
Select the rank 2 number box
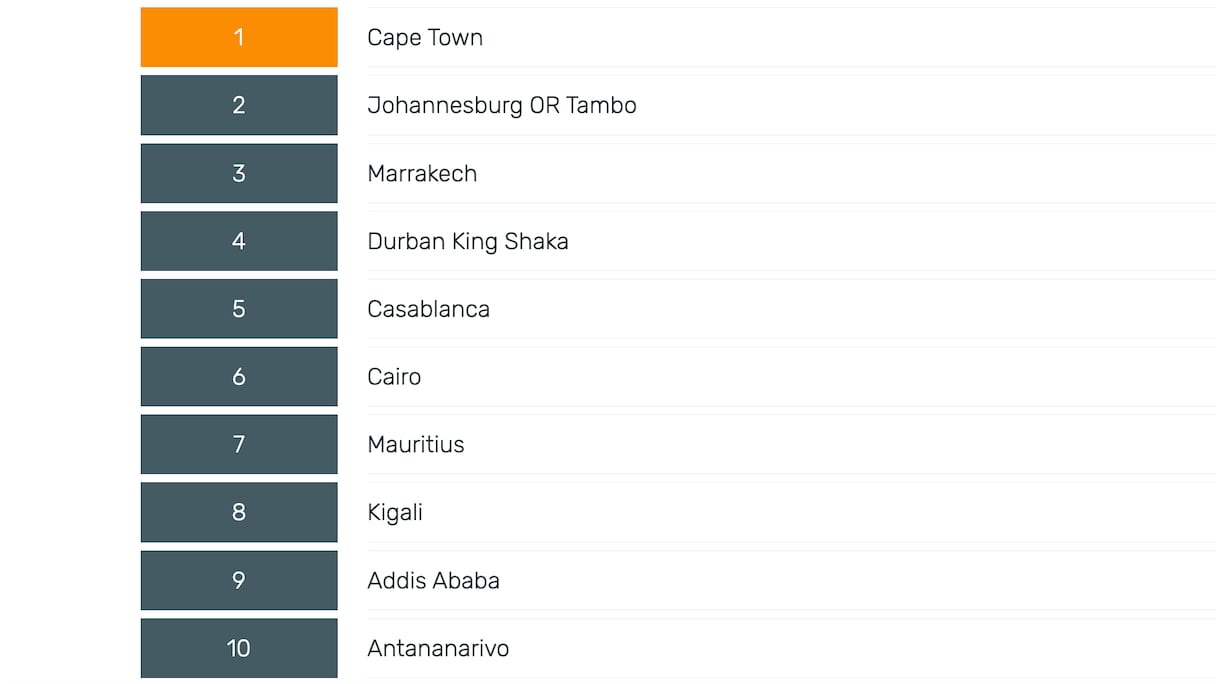point(239,105)
